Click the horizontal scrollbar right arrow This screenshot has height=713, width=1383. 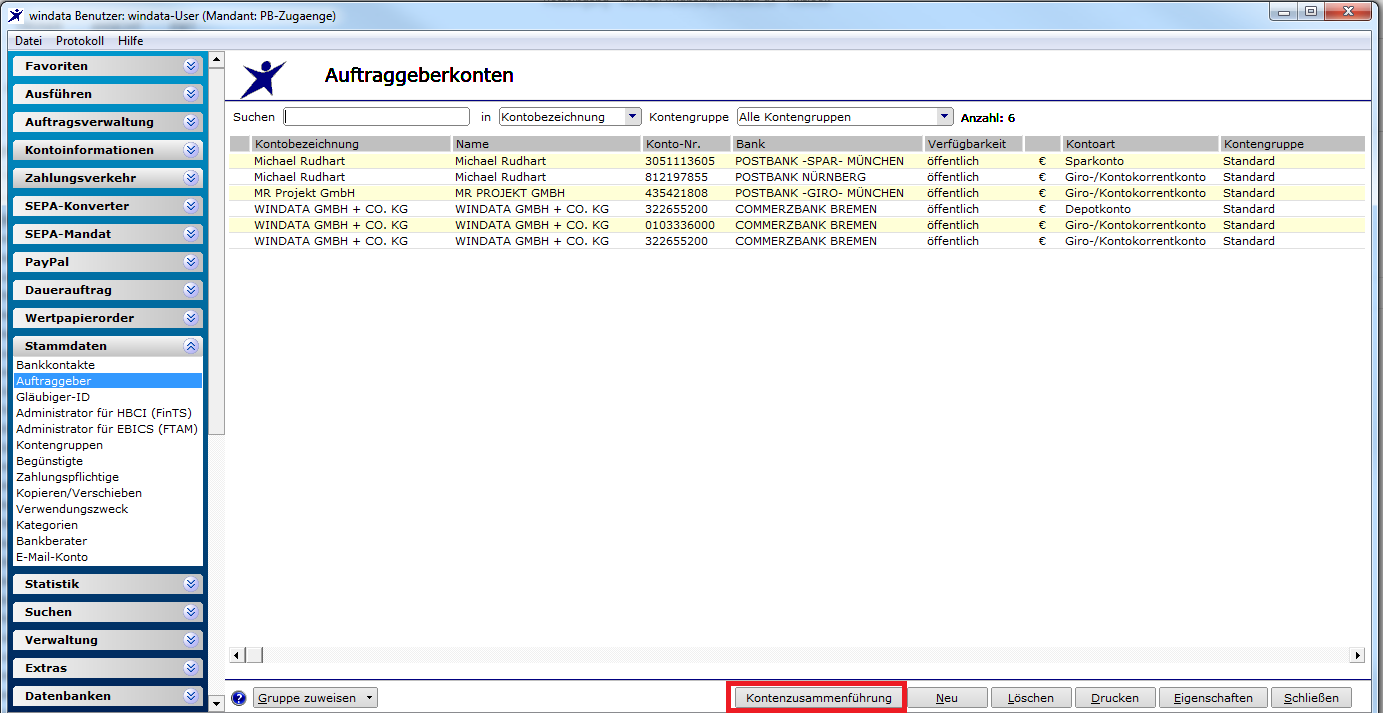(1357, 655)
